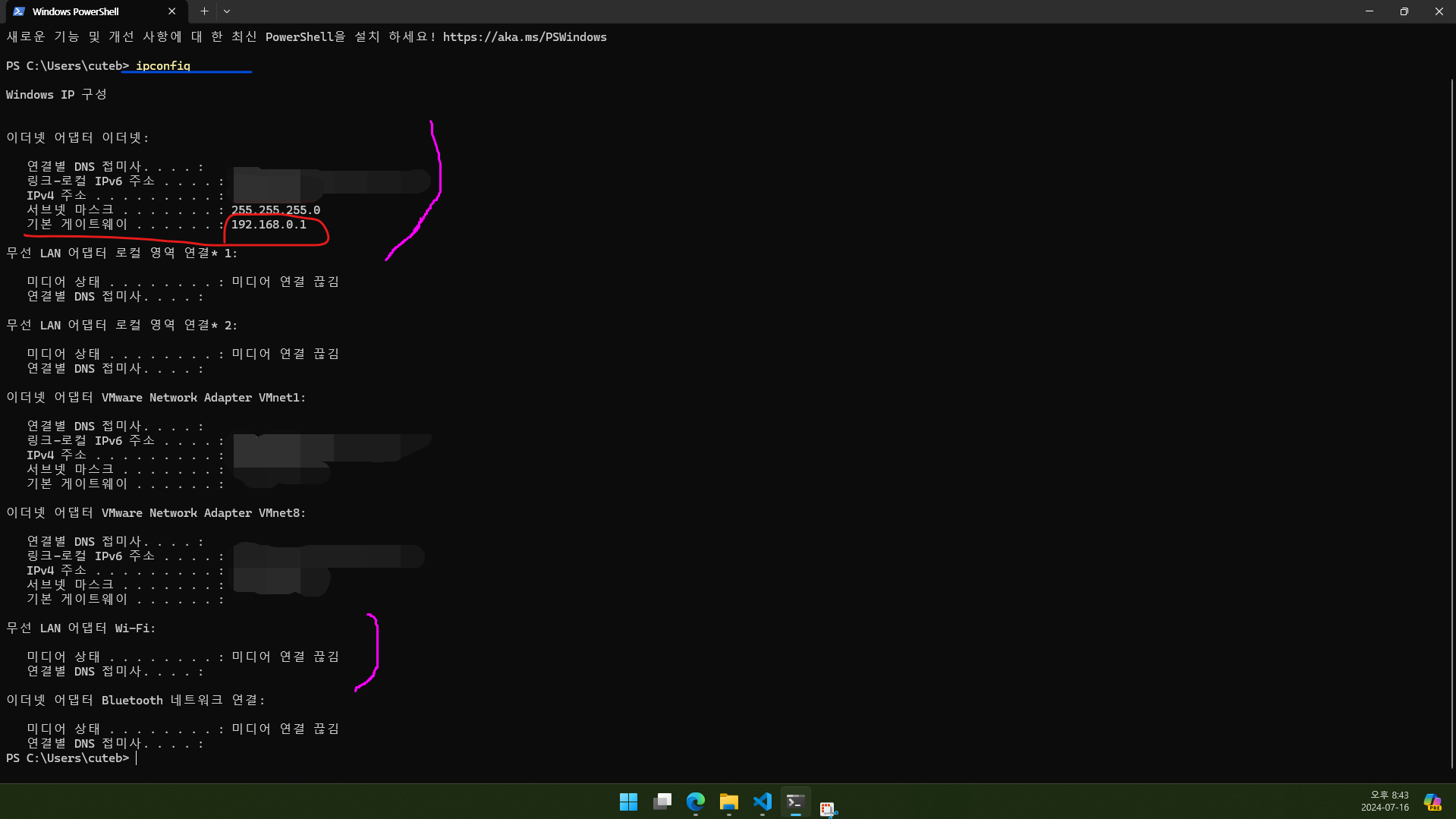
Task: Click the 'Bluetooth 네트워크 연결' adapter header
Action: point(136,701)
